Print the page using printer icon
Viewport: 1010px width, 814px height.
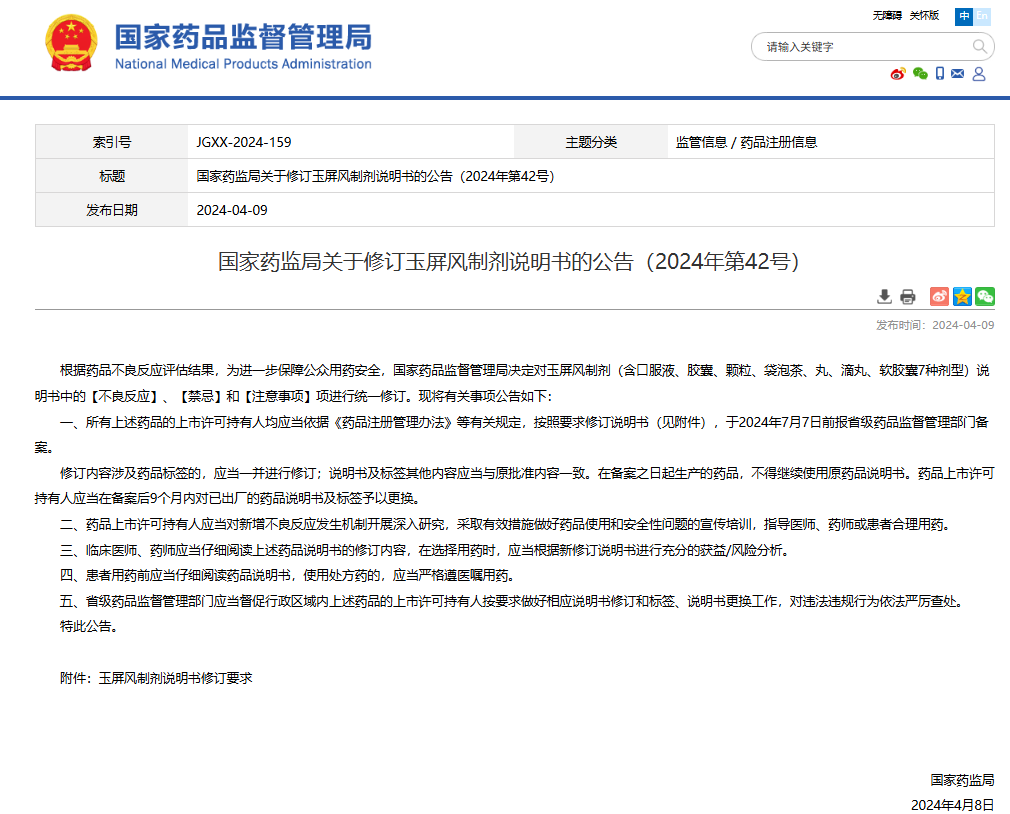click(x=908, y=296)
